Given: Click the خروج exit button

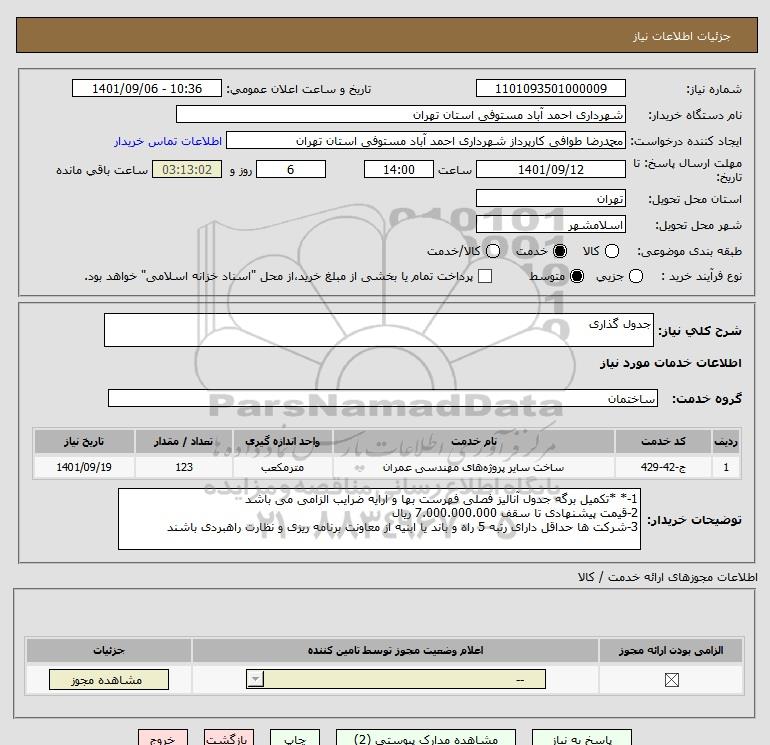Looking at the screenshot, I should pos(163,738).
